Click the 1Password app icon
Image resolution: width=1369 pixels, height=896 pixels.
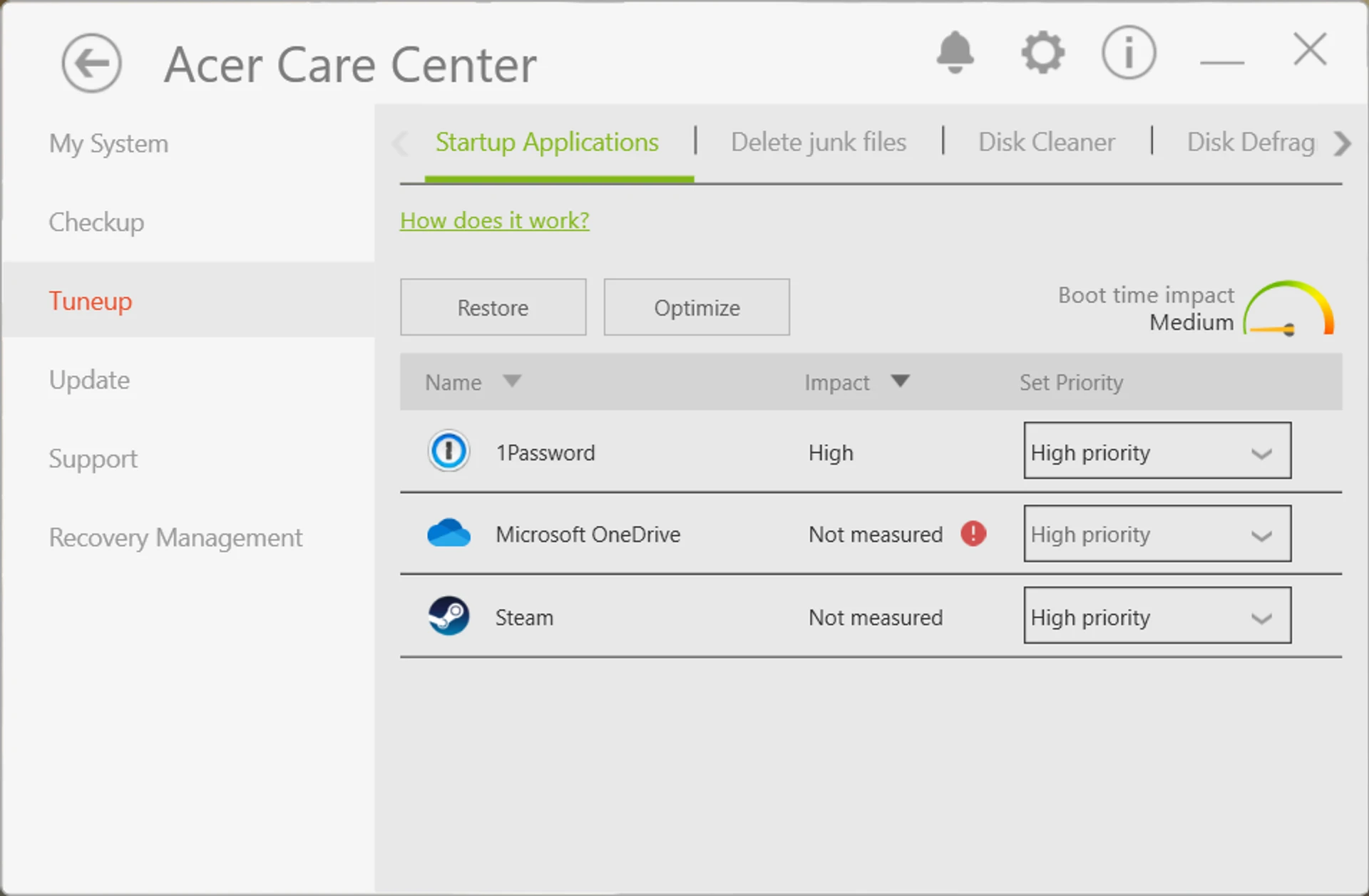tap(448, 451)
